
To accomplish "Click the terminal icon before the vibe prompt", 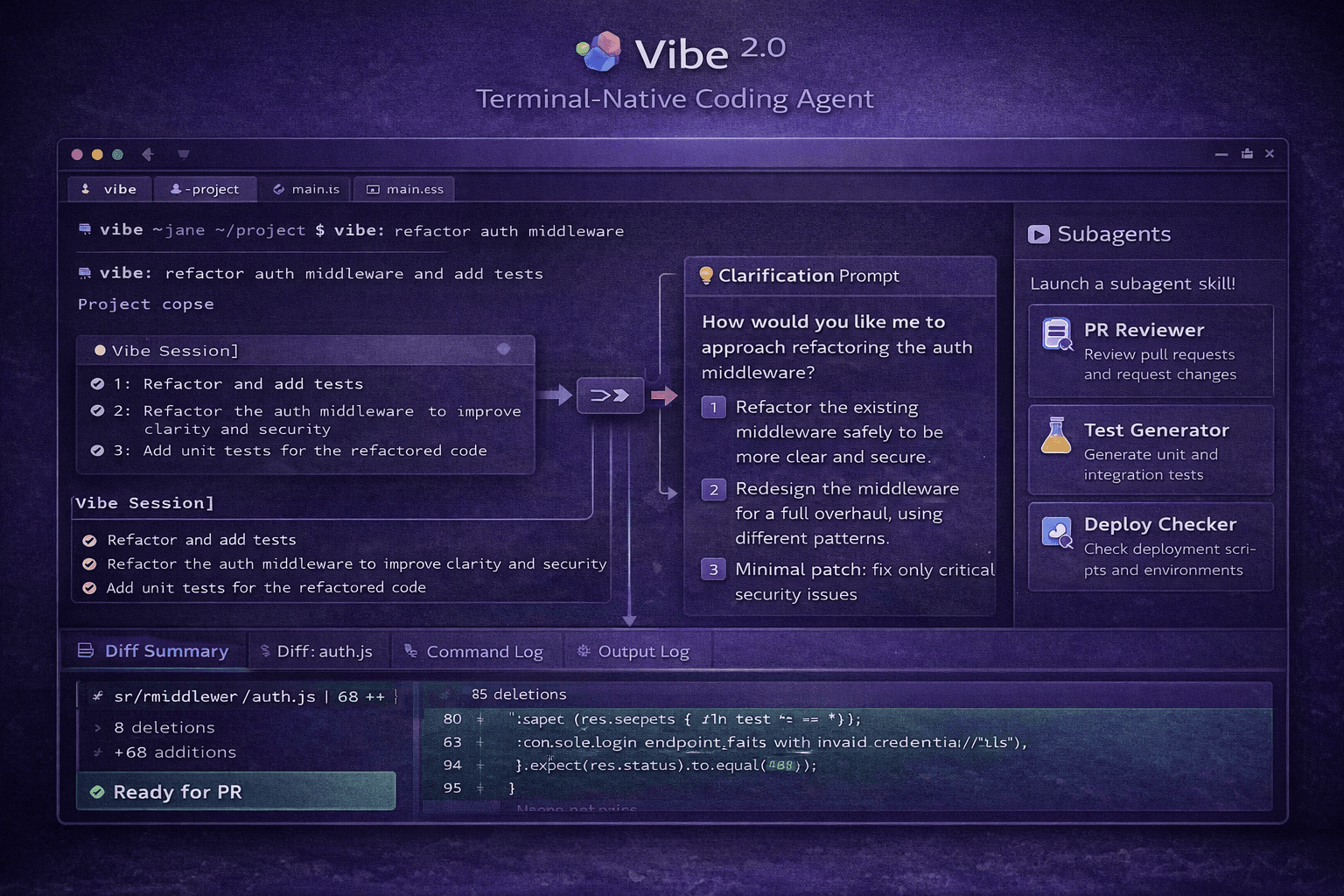I will [84, 228].
